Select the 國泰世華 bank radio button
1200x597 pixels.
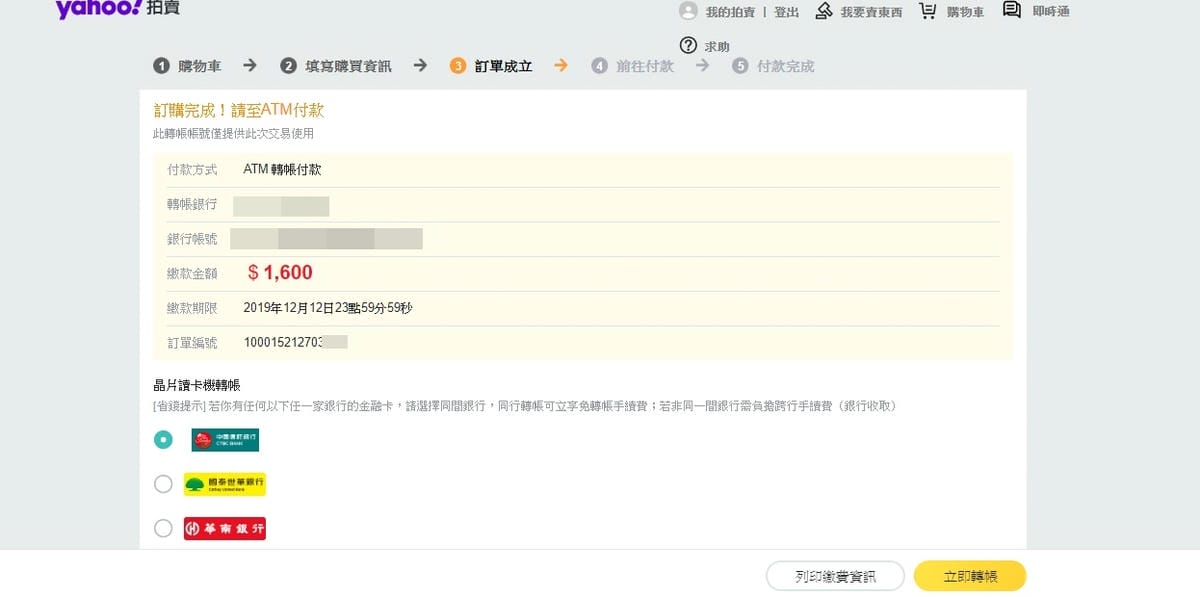click(163, 483)
